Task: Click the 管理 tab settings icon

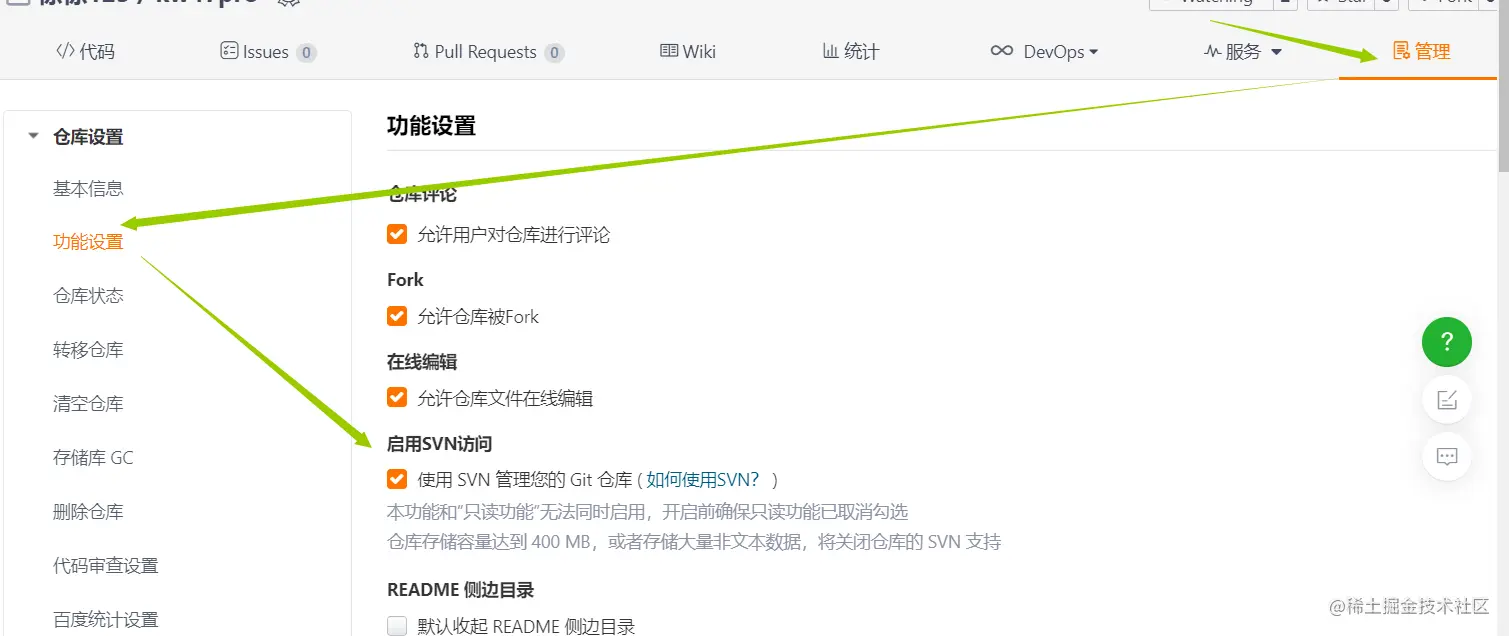Action: [1401, 51]
